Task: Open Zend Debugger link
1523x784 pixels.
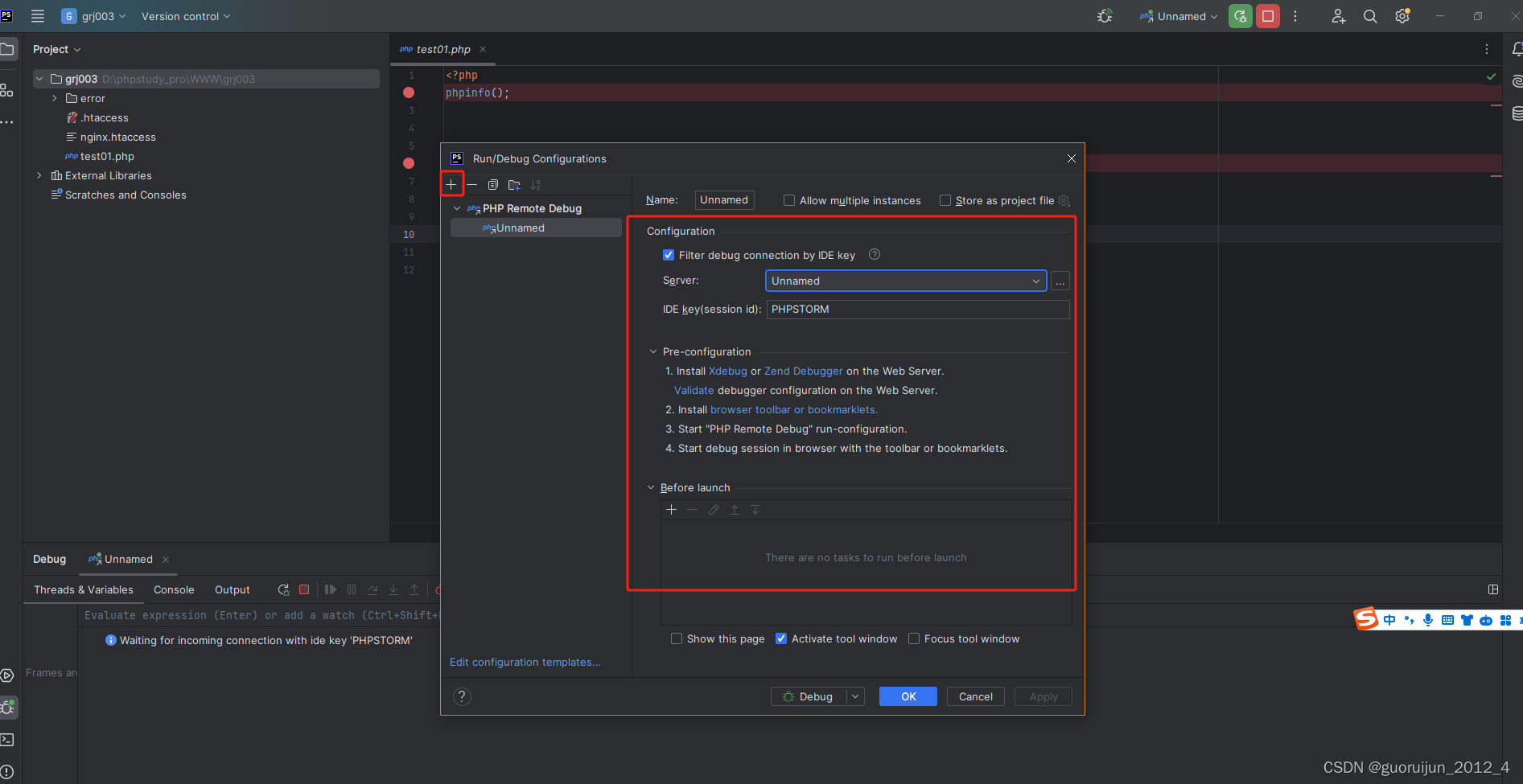Action: coord(804,371)
